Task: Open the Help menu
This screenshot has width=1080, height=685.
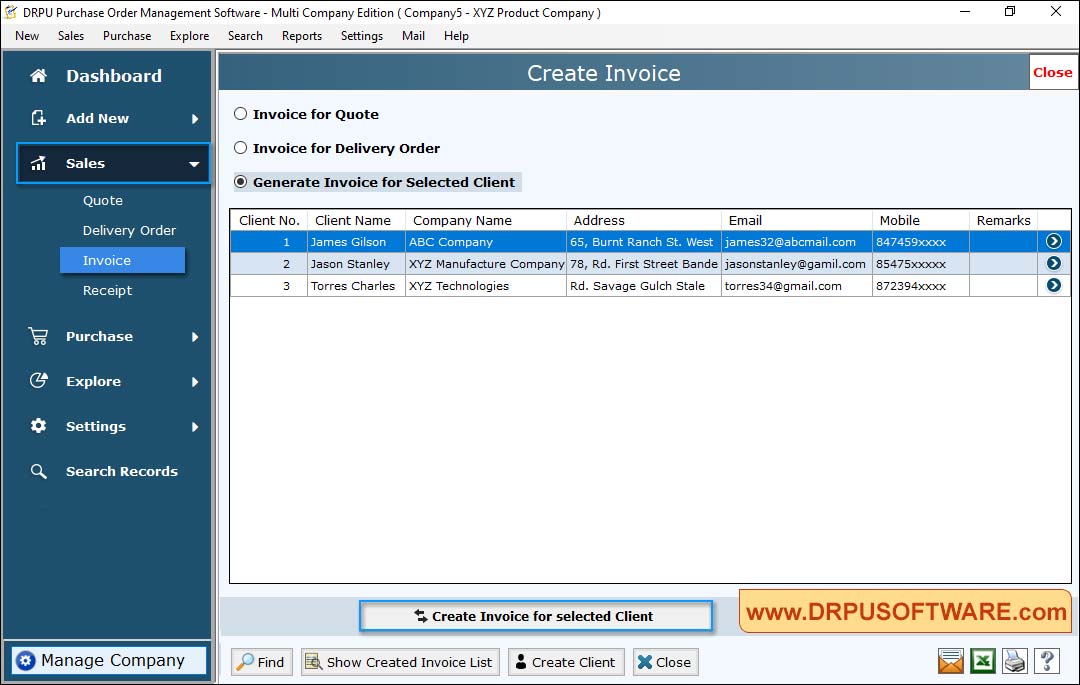Action: [x=456, y=36]
